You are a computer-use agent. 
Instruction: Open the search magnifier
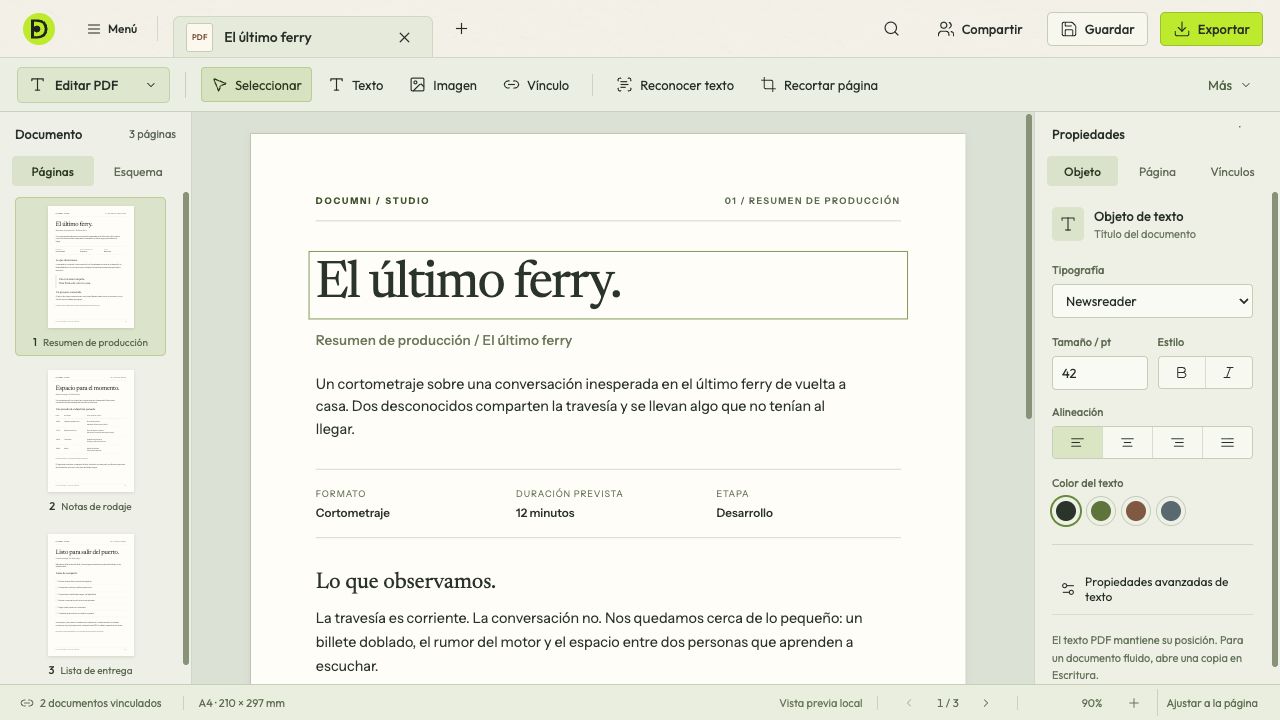[x=891, y=29]
